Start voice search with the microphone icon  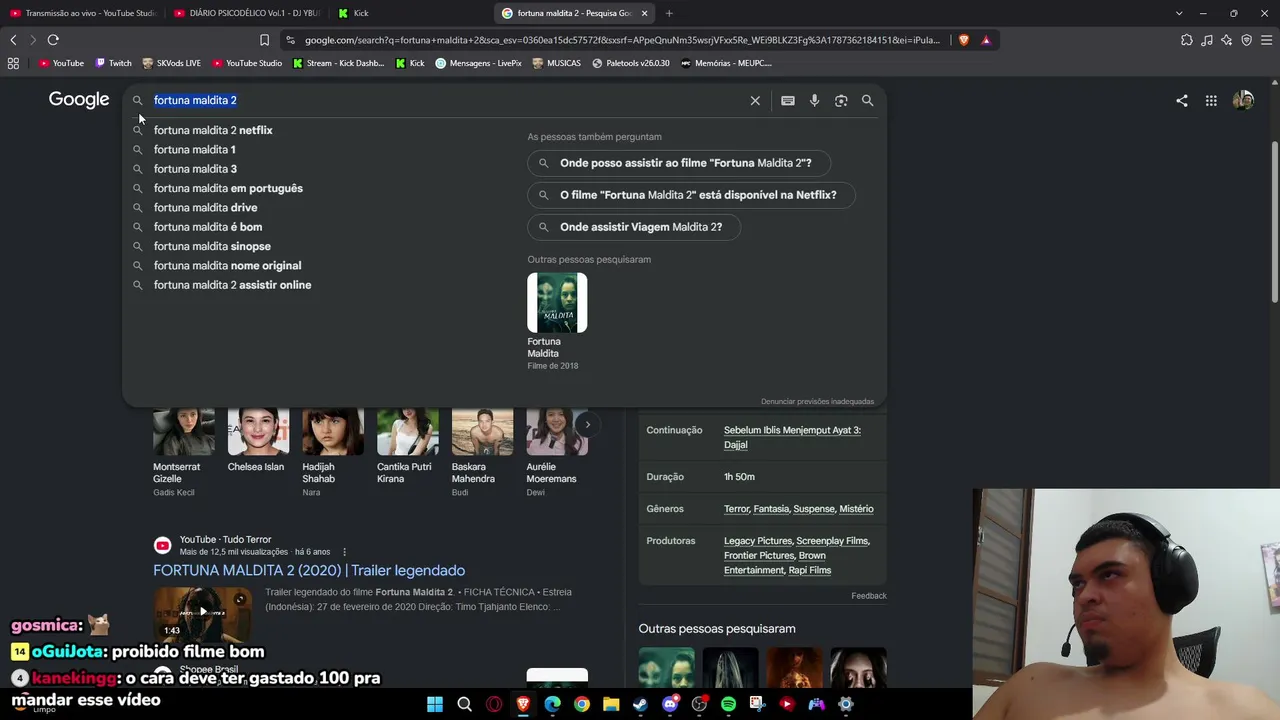(814, 101)
